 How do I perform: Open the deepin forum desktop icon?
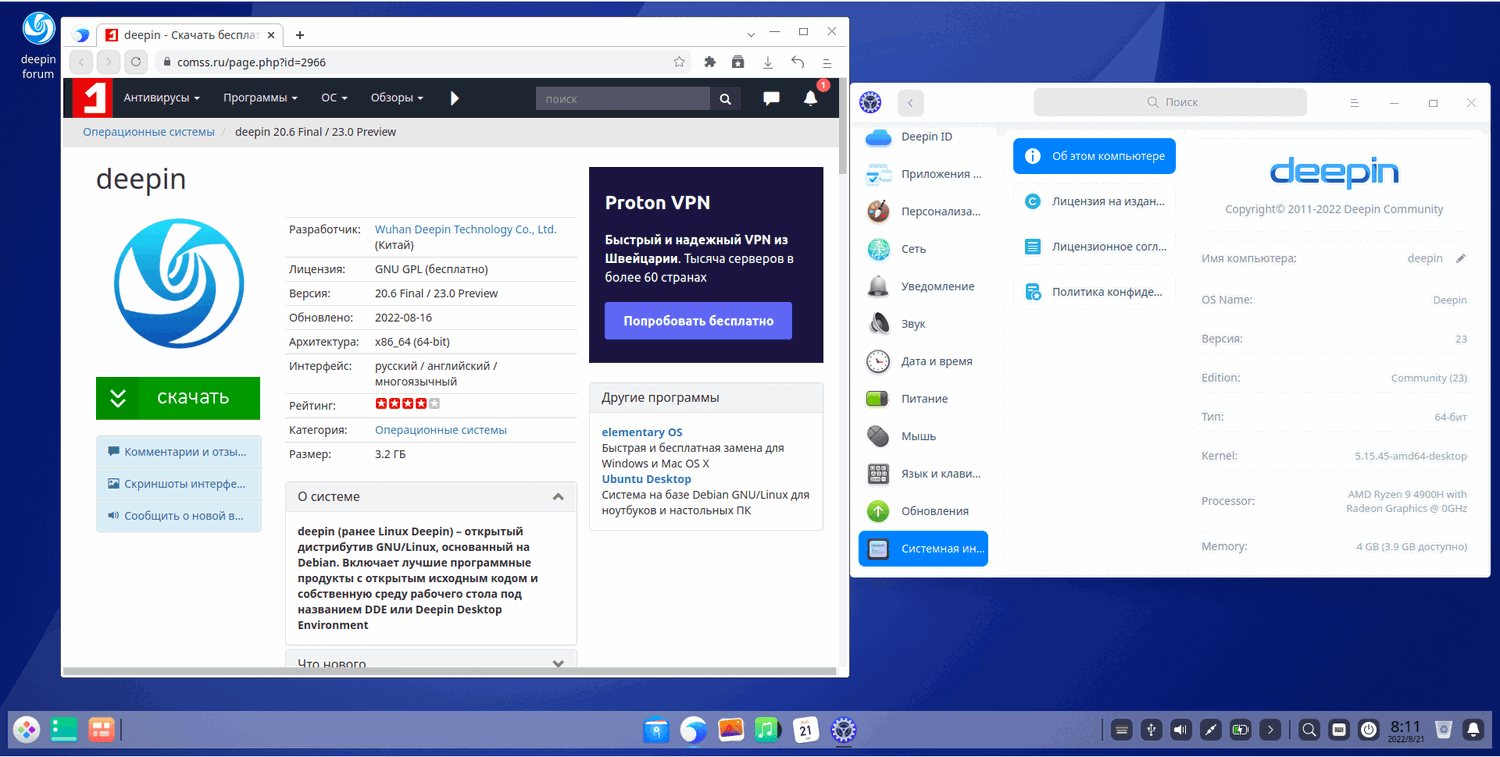[x=39, y=45]
